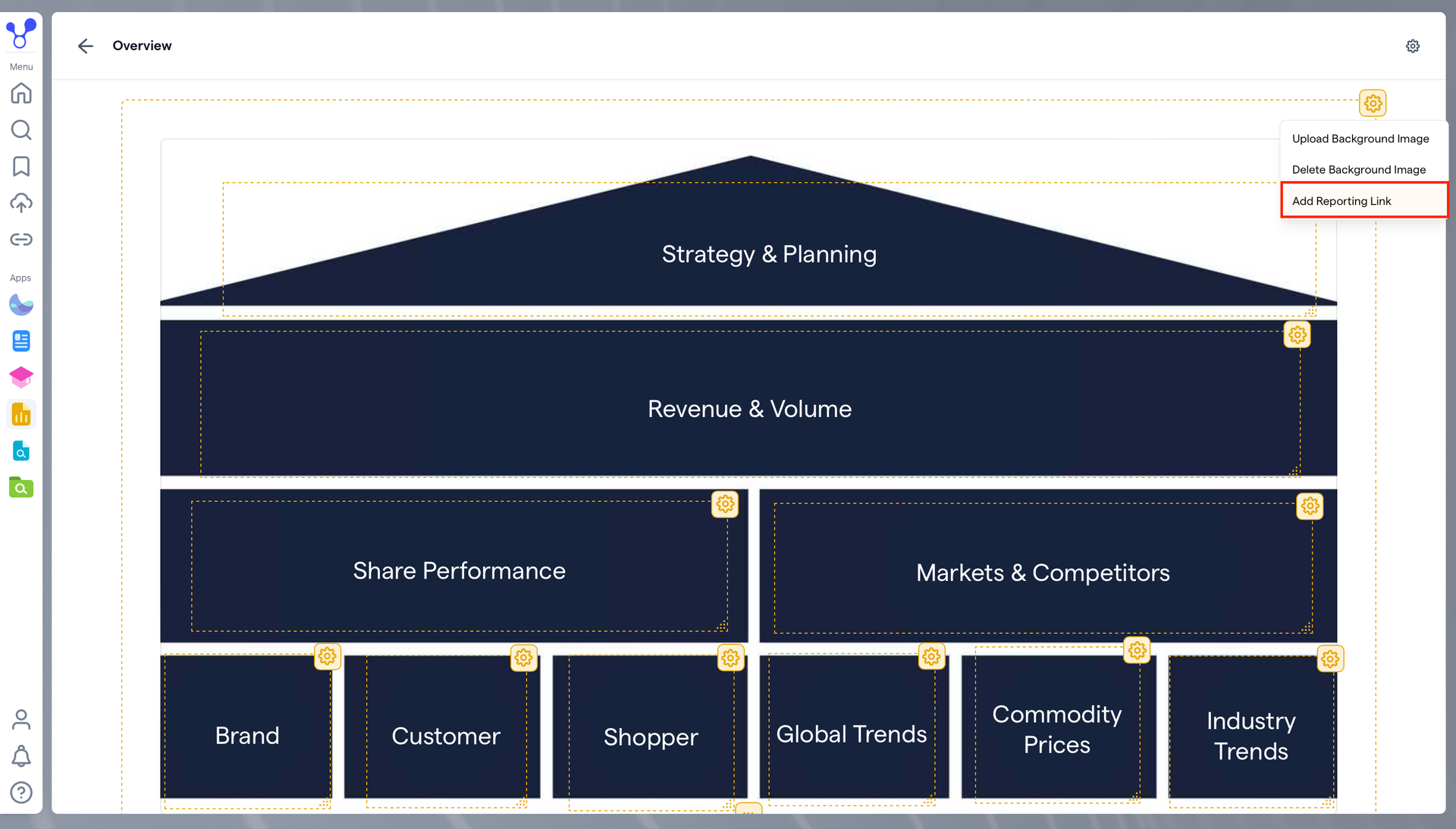This screenshot has height=829, width=1456.
Task: Click the cloud upload sidebar icon
Action: 21,203
